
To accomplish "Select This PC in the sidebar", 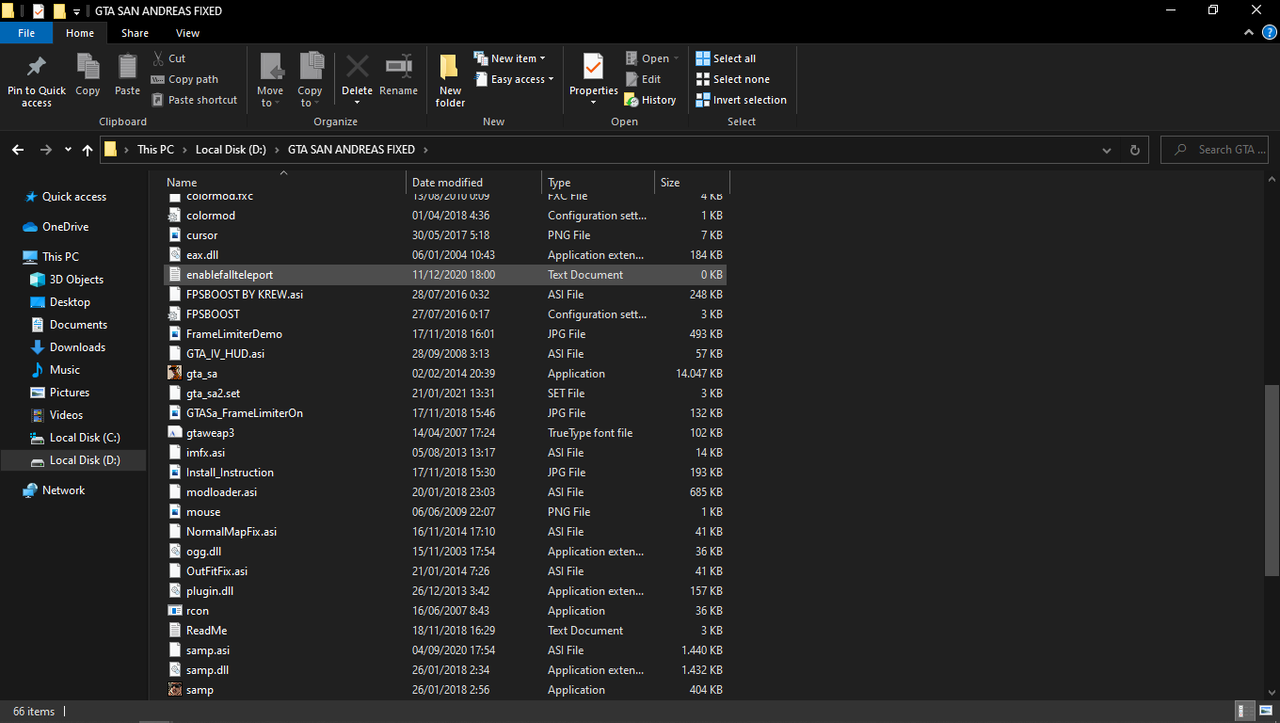I will pyautogui.click(x=60, y=257).
